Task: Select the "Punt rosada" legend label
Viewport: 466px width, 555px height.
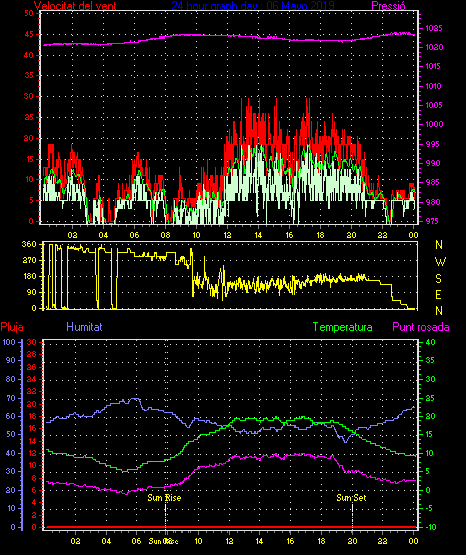Action: tap(421, 327)
